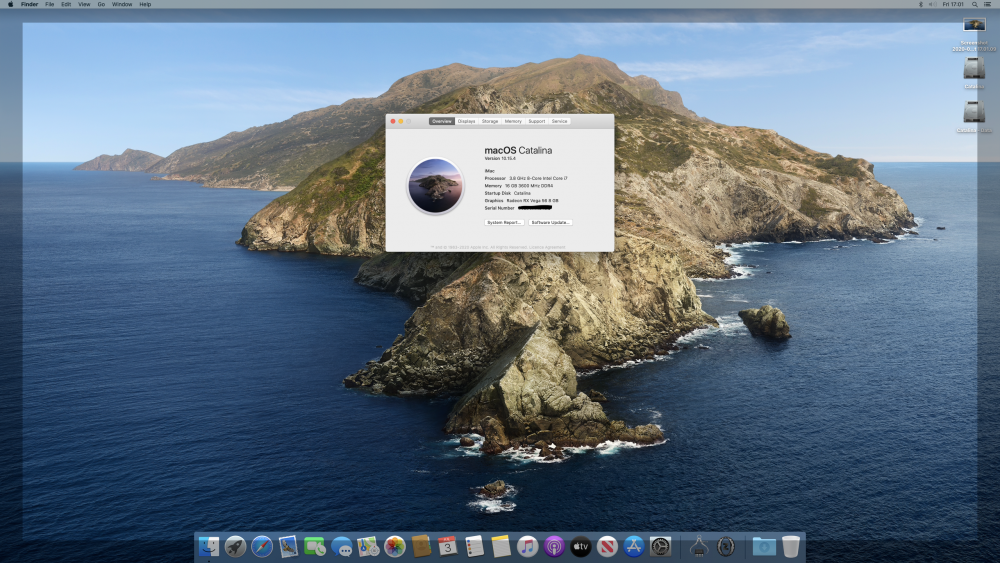
Task: Open Apple TV app in Dock
Action: point(580,546)
